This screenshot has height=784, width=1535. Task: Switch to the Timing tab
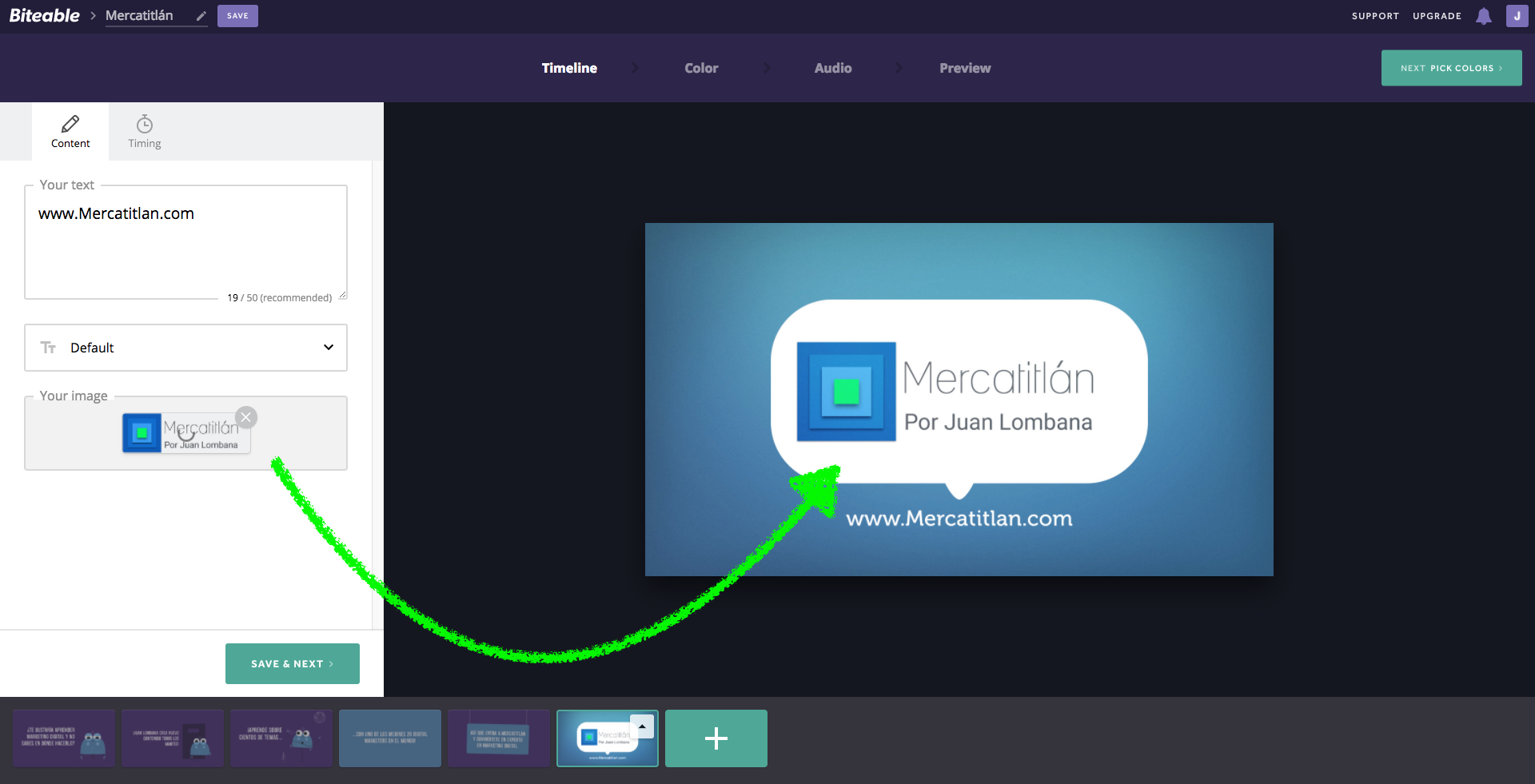coord(145,132)
